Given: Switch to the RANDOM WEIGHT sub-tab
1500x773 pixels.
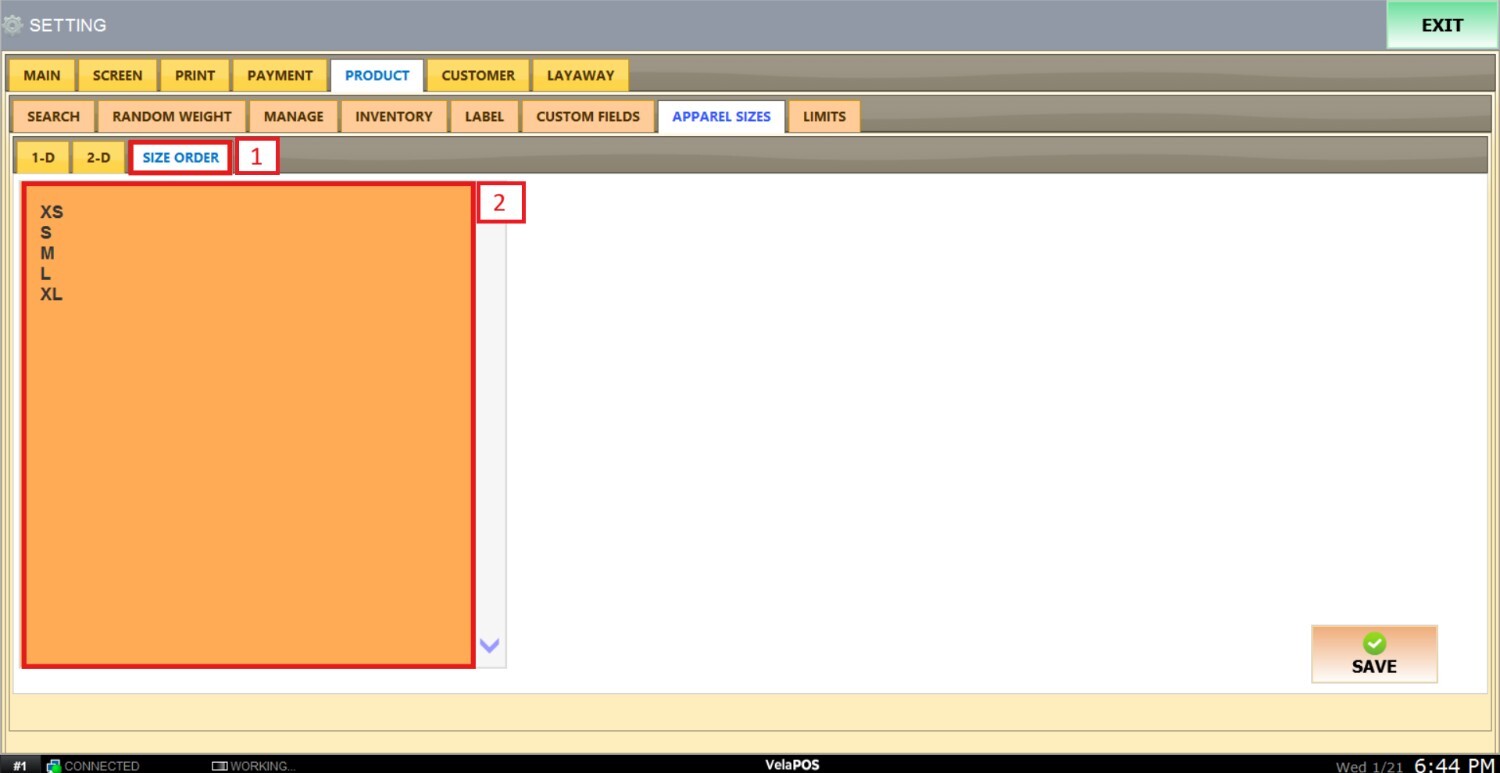Looking at the screenshot, I should point(172,116).
